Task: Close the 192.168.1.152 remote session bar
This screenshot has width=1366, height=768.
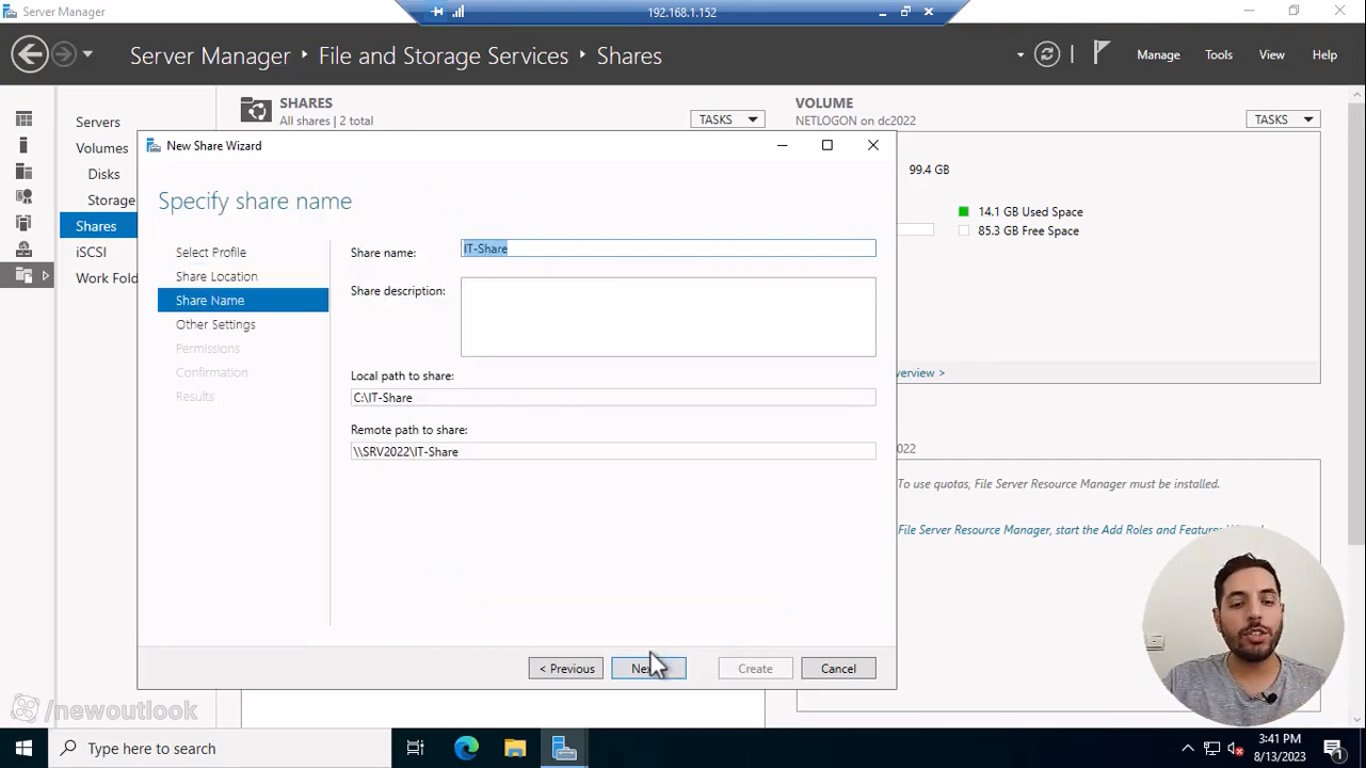Action: point(929,12)
